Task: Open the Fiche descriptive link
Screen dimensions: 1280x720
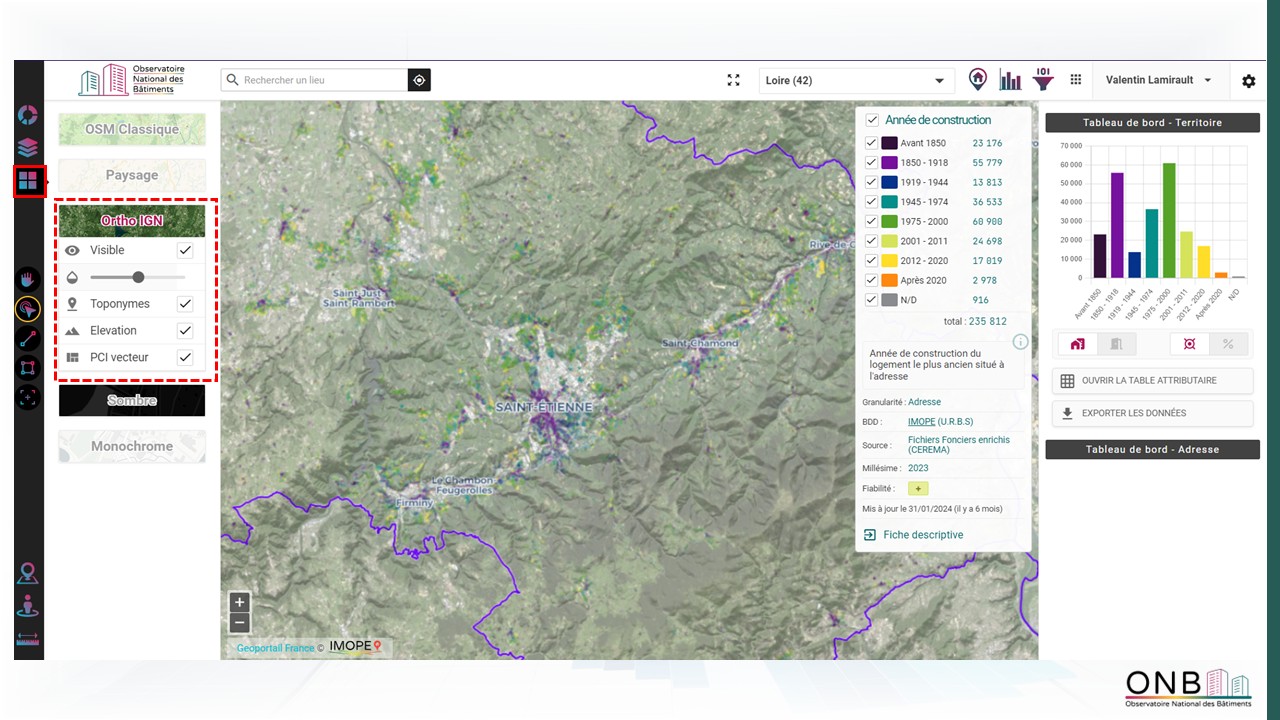Action: [922, 535]
